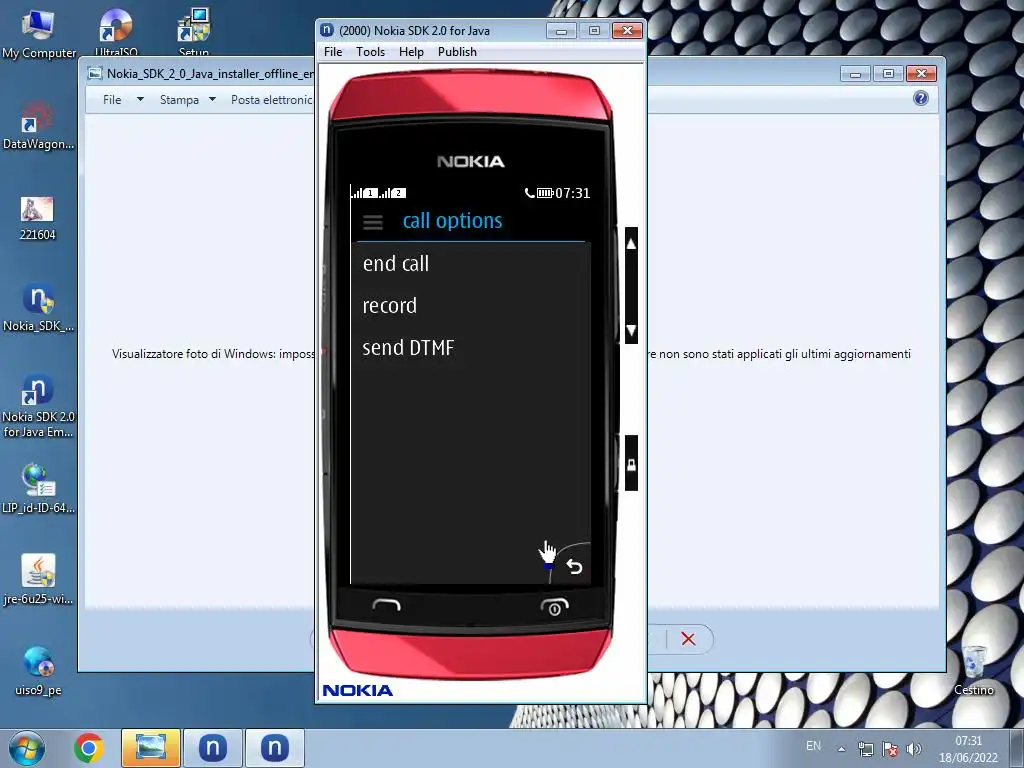This screenshot has height=768, width=1024.
Task: Tap the 07:31 clock on the phone screen
Action: 573,193
